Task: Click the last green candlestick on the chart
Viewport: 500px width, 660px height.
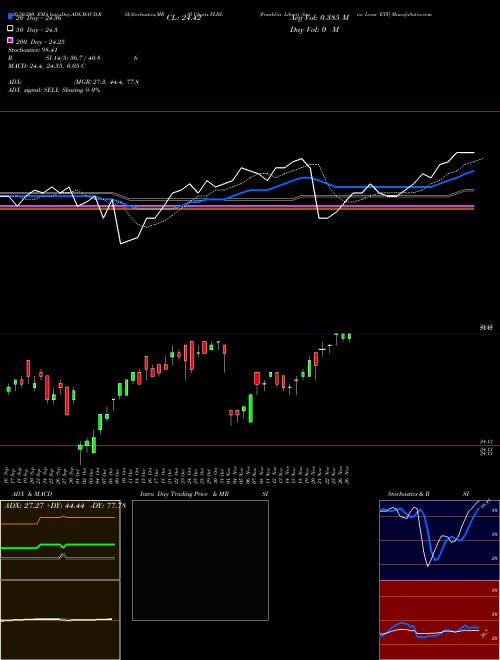Action: pos(349,336)
